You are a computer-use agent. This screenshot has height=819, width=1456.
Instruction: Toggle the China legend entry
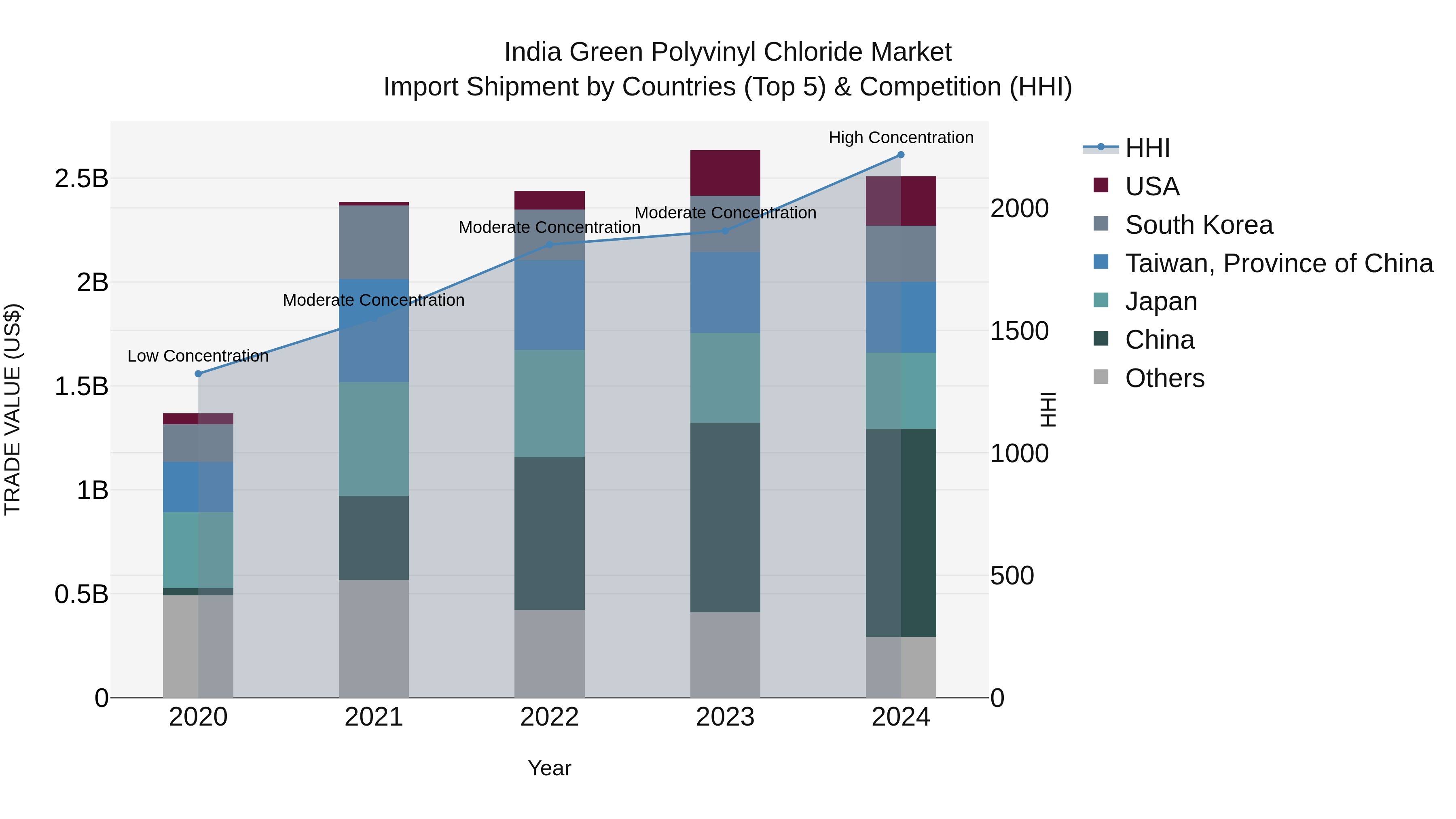tap(1144, 340)
